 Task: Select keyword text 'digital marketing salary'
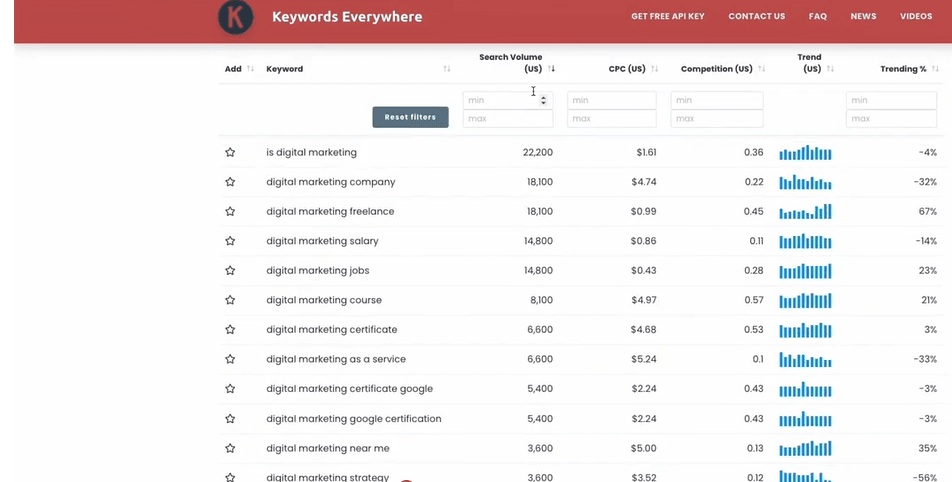tap(322, 241)
